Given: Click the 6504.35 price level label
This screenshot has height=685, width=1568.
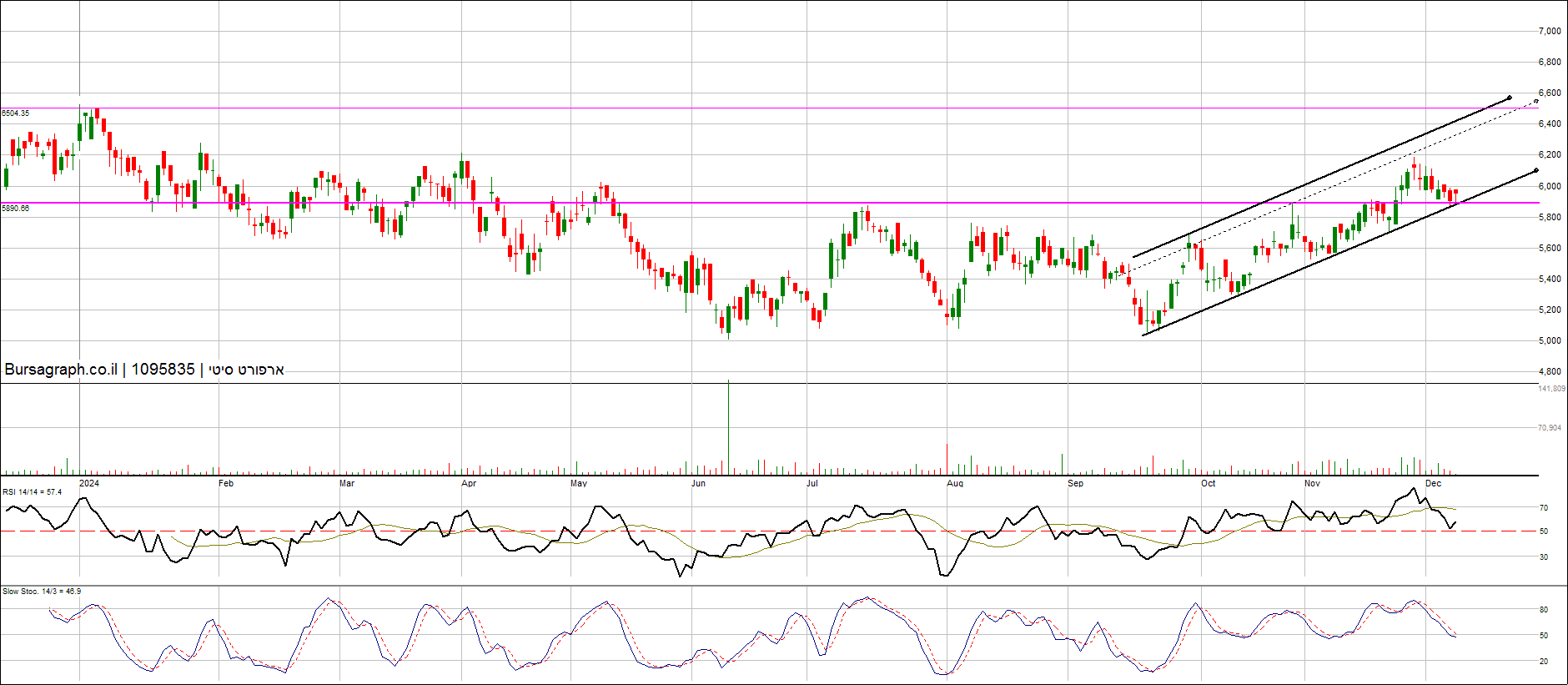Looking at the screenshot, I should (16, 113).
